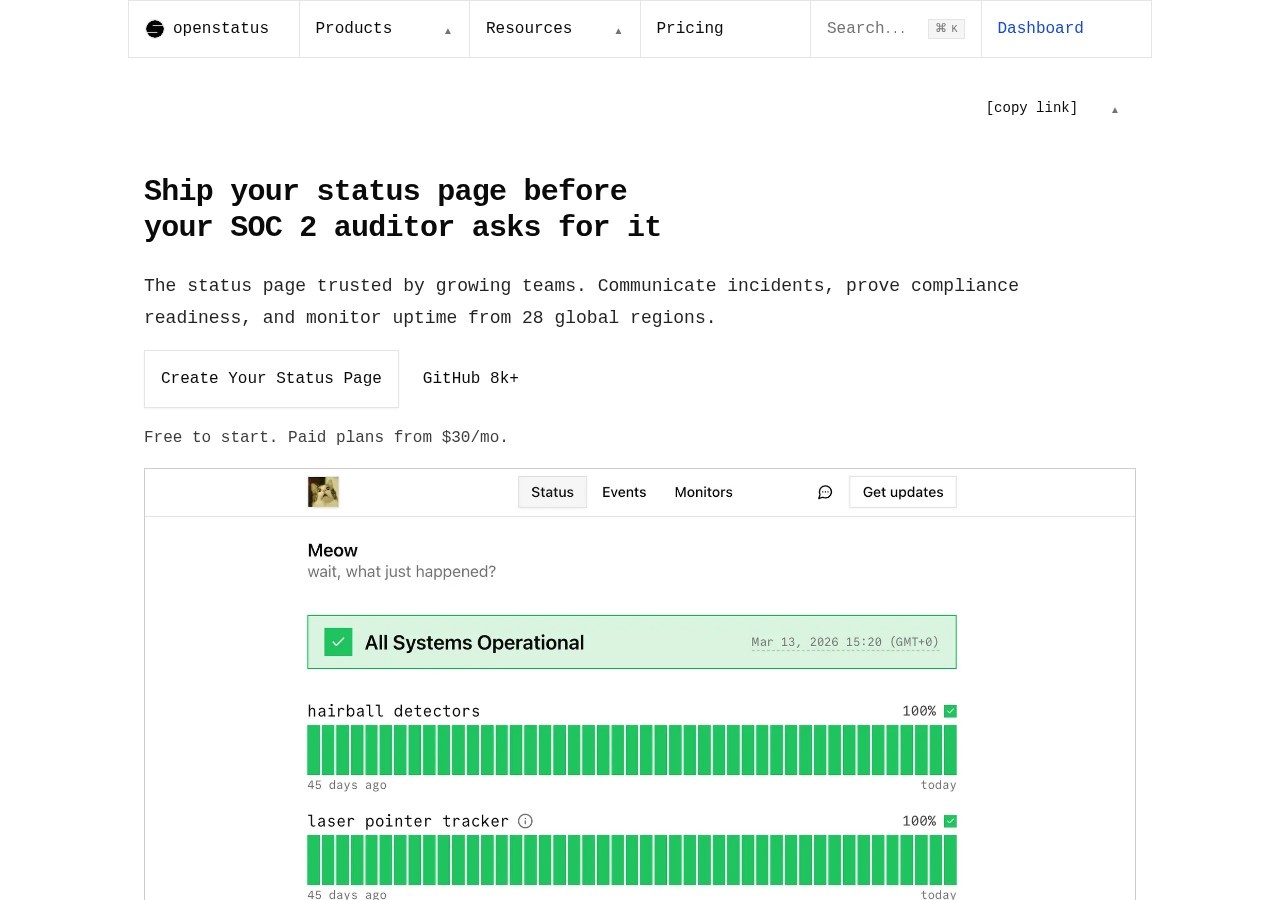Click the info icon next to laser pointer tracker

coord(525,821)
